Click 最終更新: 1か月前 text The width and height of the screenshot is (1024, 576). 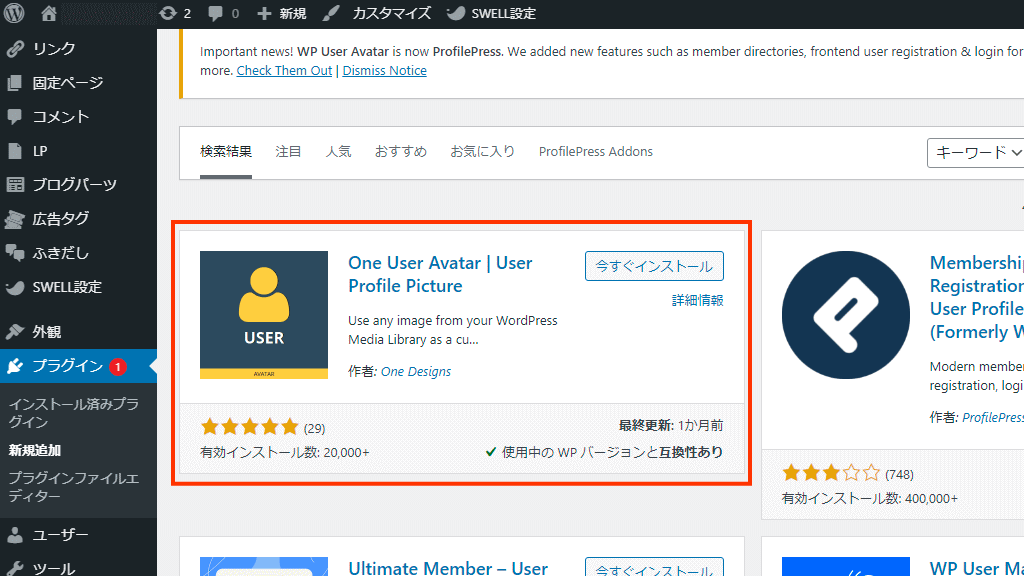click(x=671, y=426)
